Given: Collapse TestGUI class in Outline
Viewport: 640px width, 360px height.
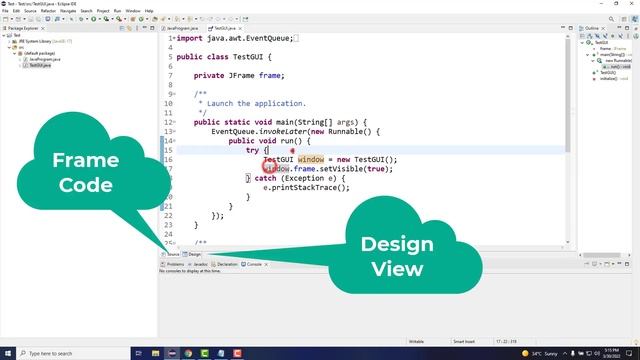Looking at the screenshot, I should coord(582,42).
